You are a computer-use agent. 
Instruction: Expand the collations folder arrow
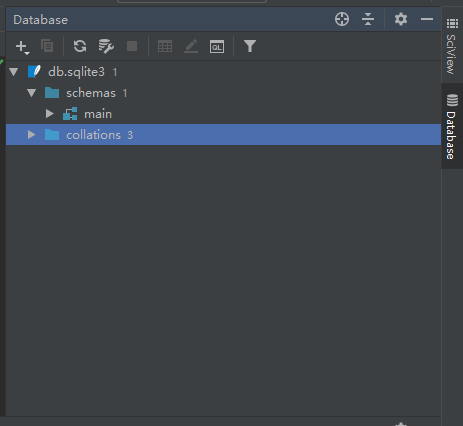coord(32,135)
